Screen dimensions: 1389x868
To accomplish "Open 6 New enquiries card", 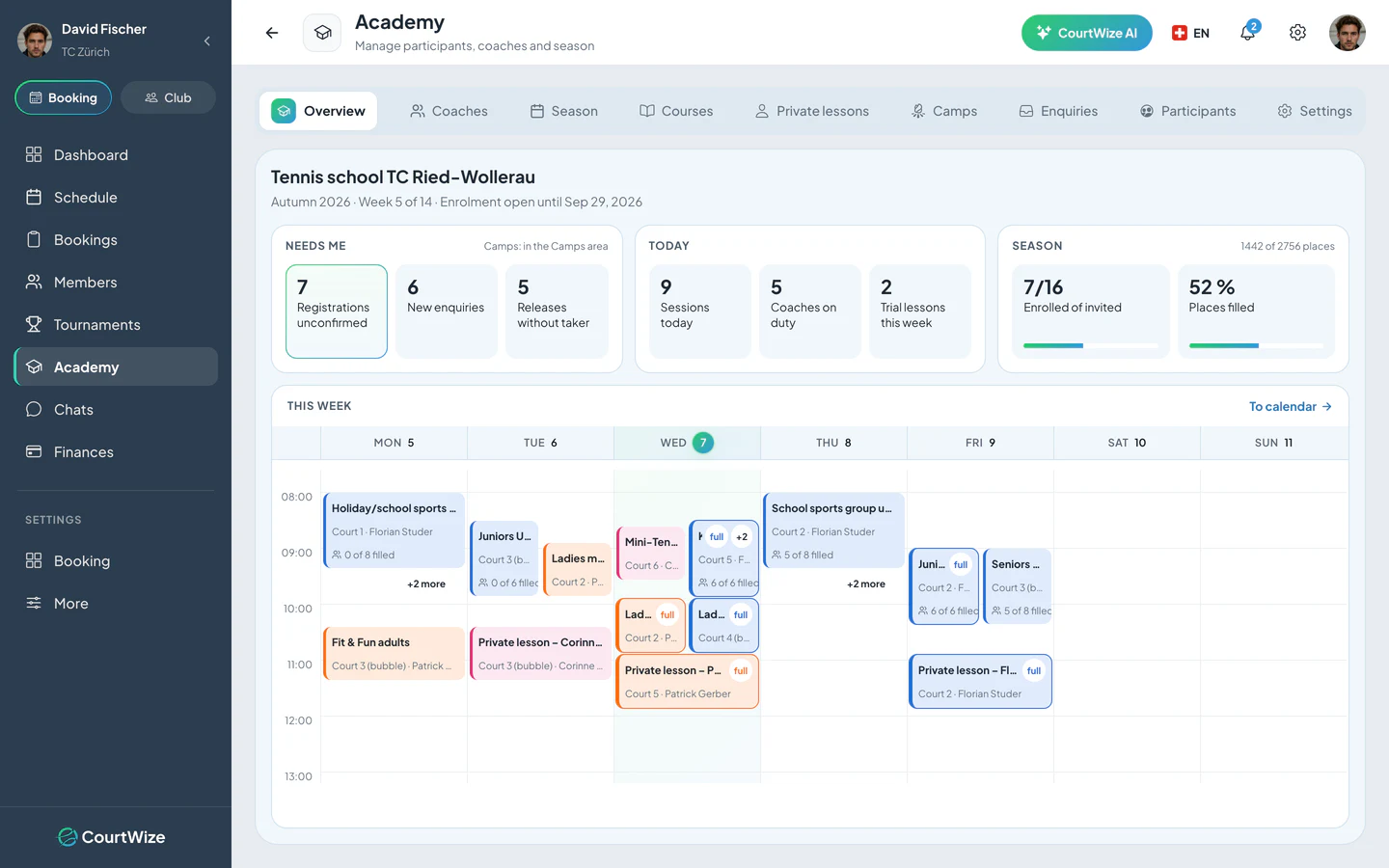I will (447, 312).
